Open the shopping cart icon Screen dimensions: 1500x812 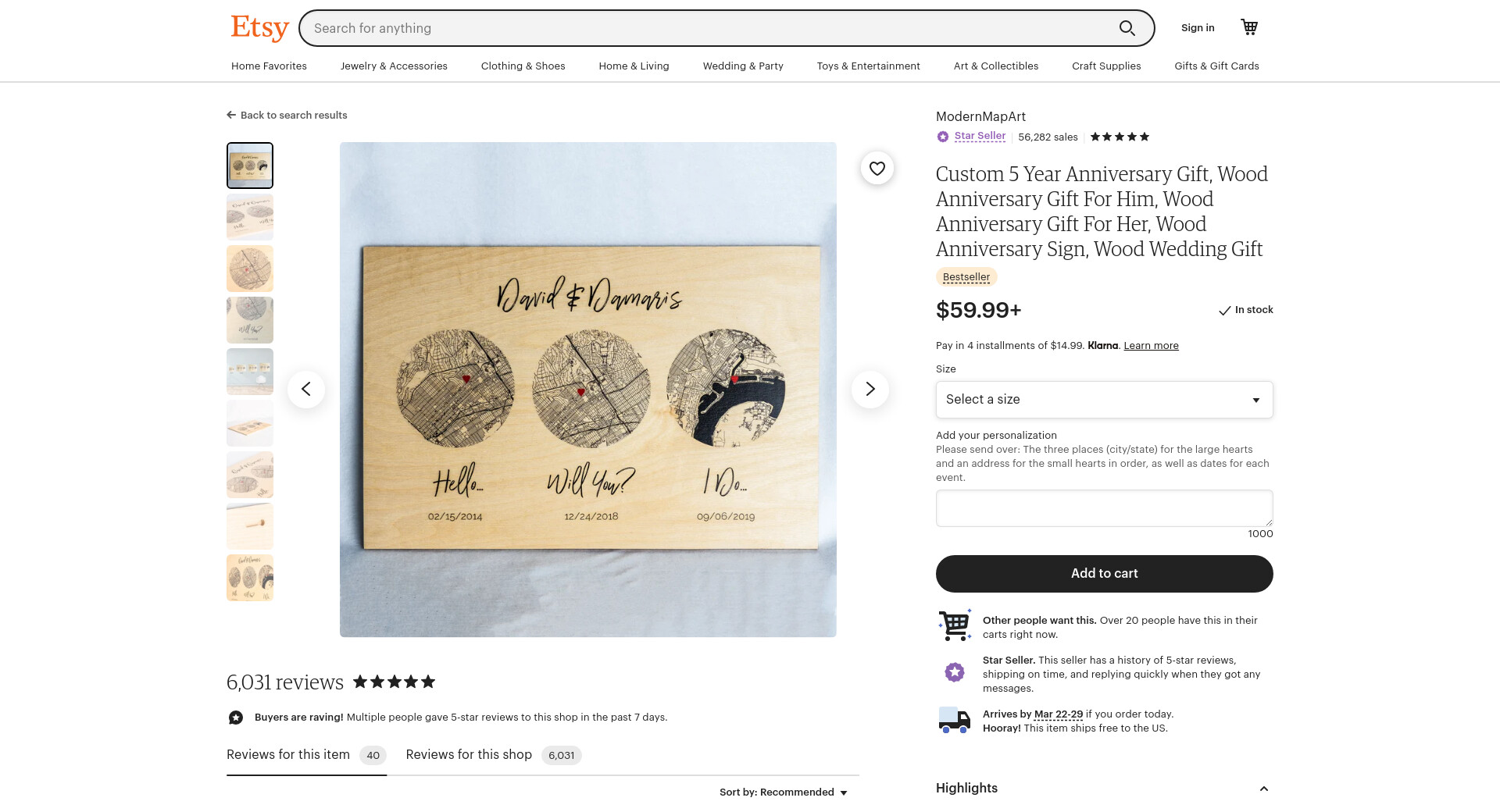(1249, 27)
